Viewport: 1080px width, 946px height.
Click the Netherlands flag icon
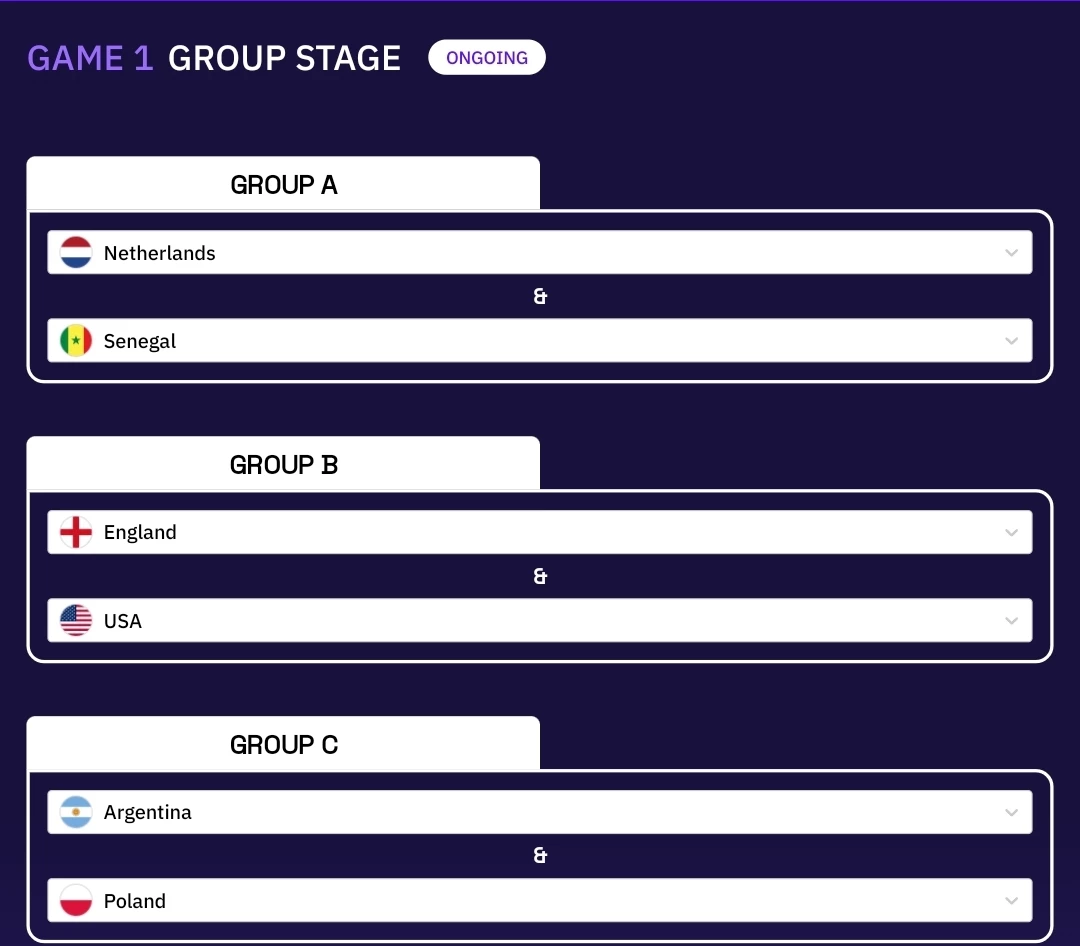[76, 252]
